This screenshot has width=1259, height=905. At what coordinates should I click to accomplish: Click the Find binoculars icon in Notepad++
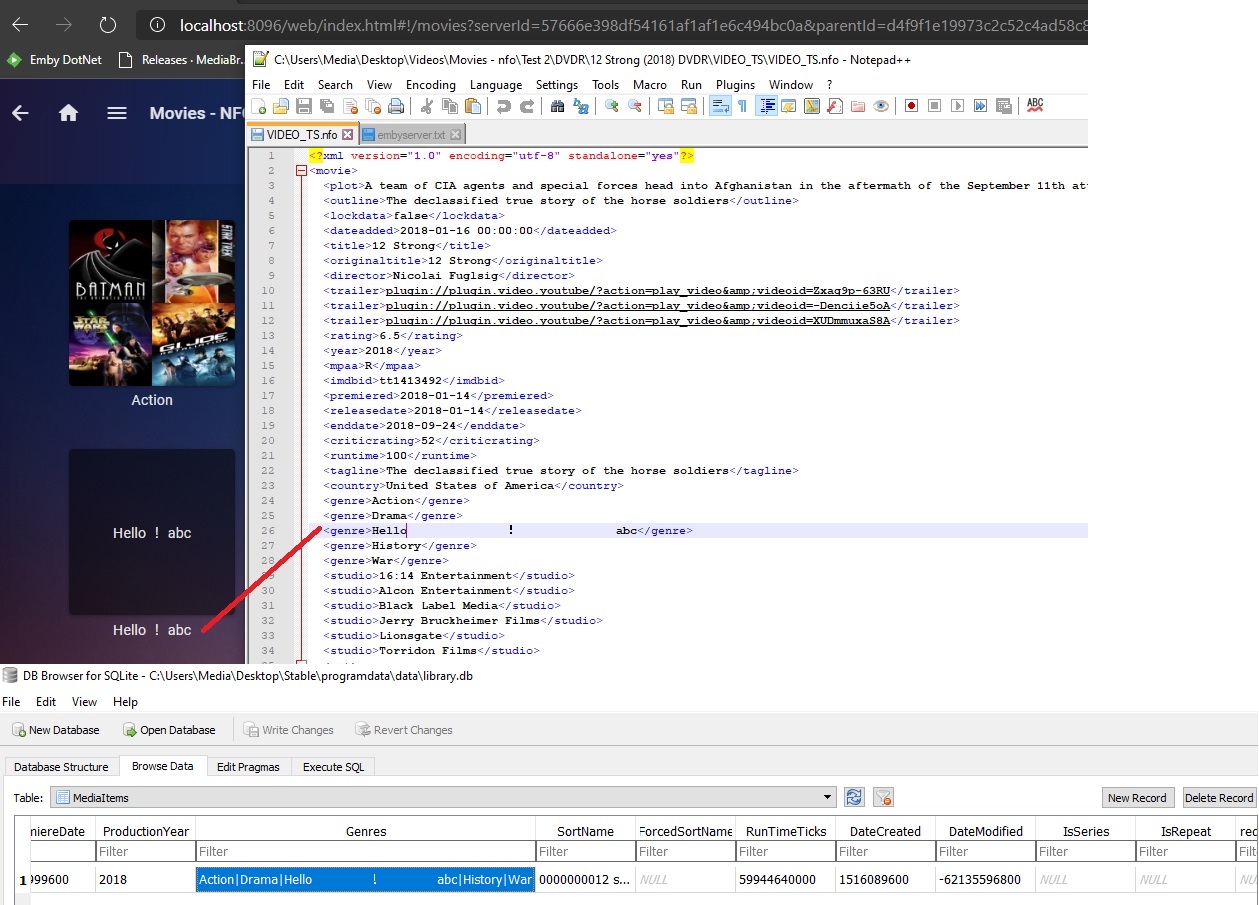557,106
